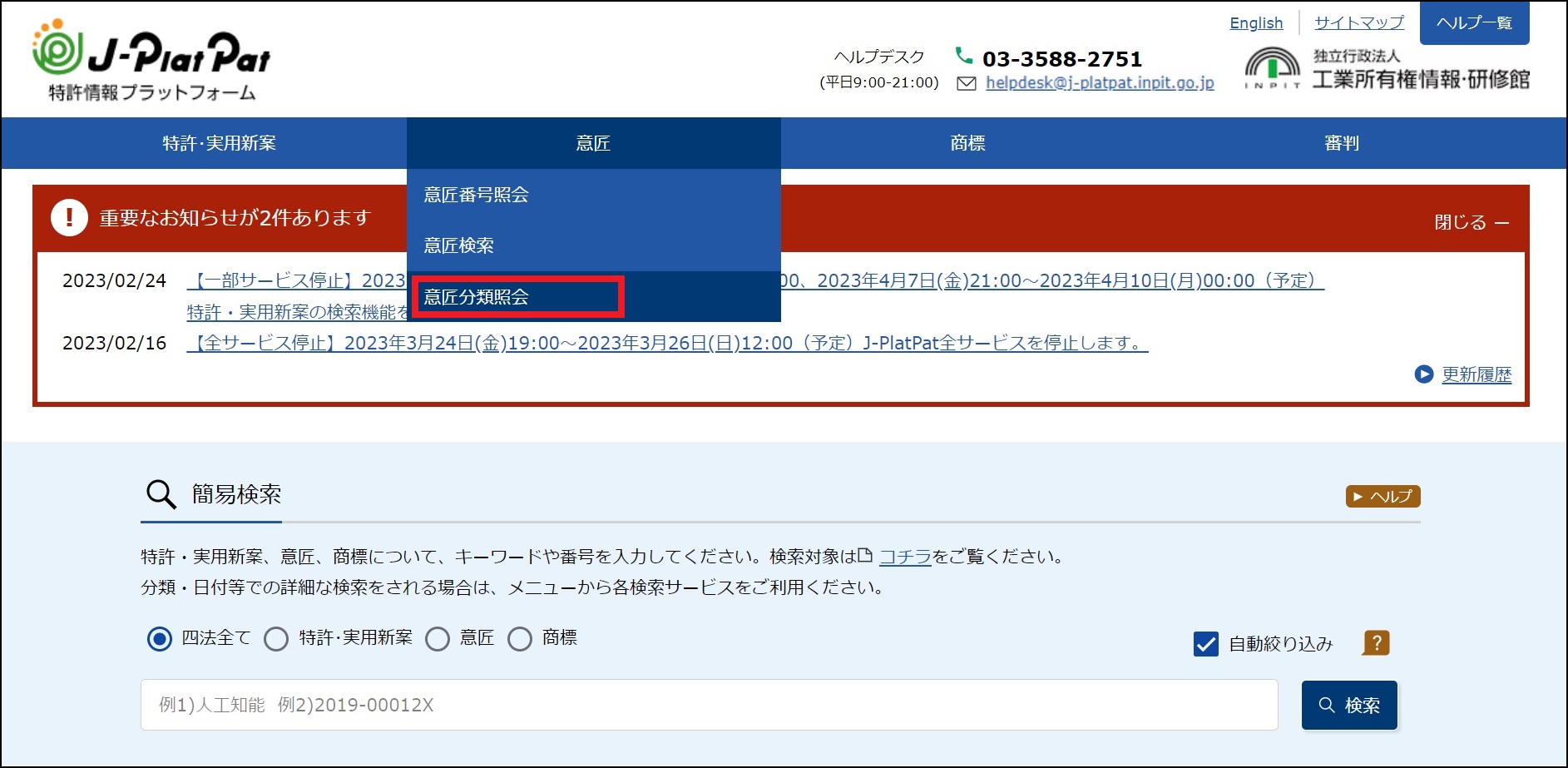The height and width of the screenshot is (768, 1568).
Task: Click the orange question mark help icon
Action: click(1376, 642)
